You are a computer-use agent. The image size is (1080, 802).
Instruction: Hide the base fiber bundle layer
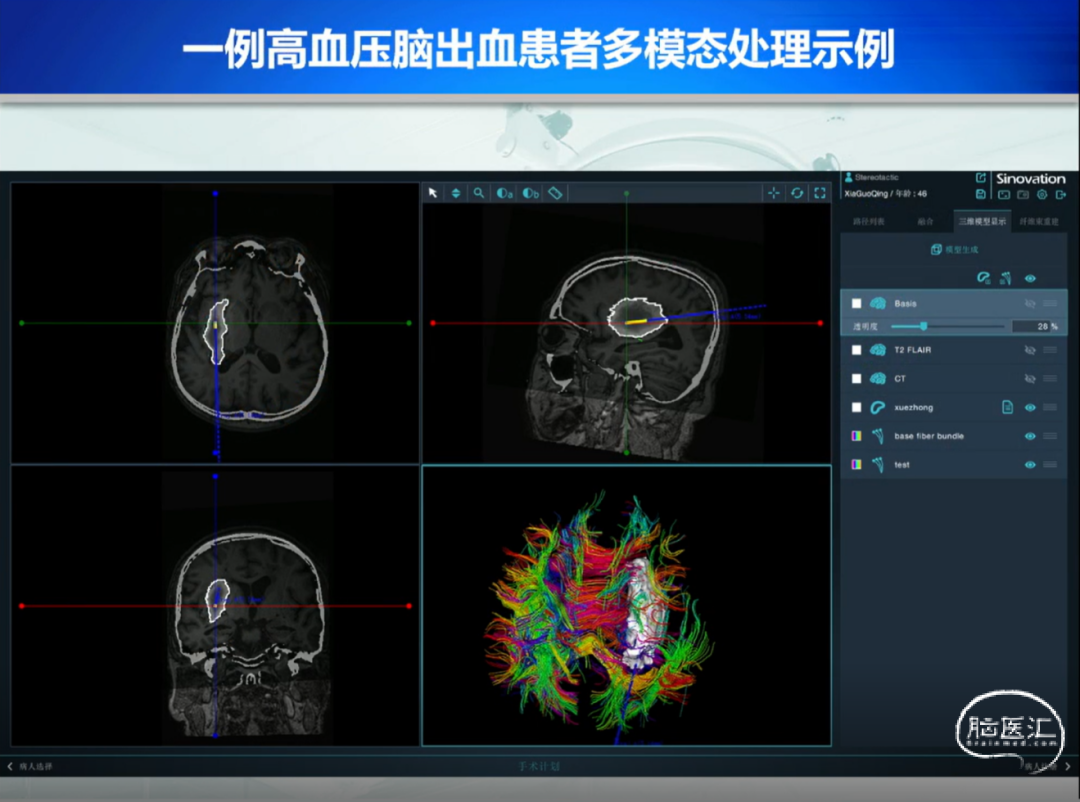click(x=1029, y=436)
